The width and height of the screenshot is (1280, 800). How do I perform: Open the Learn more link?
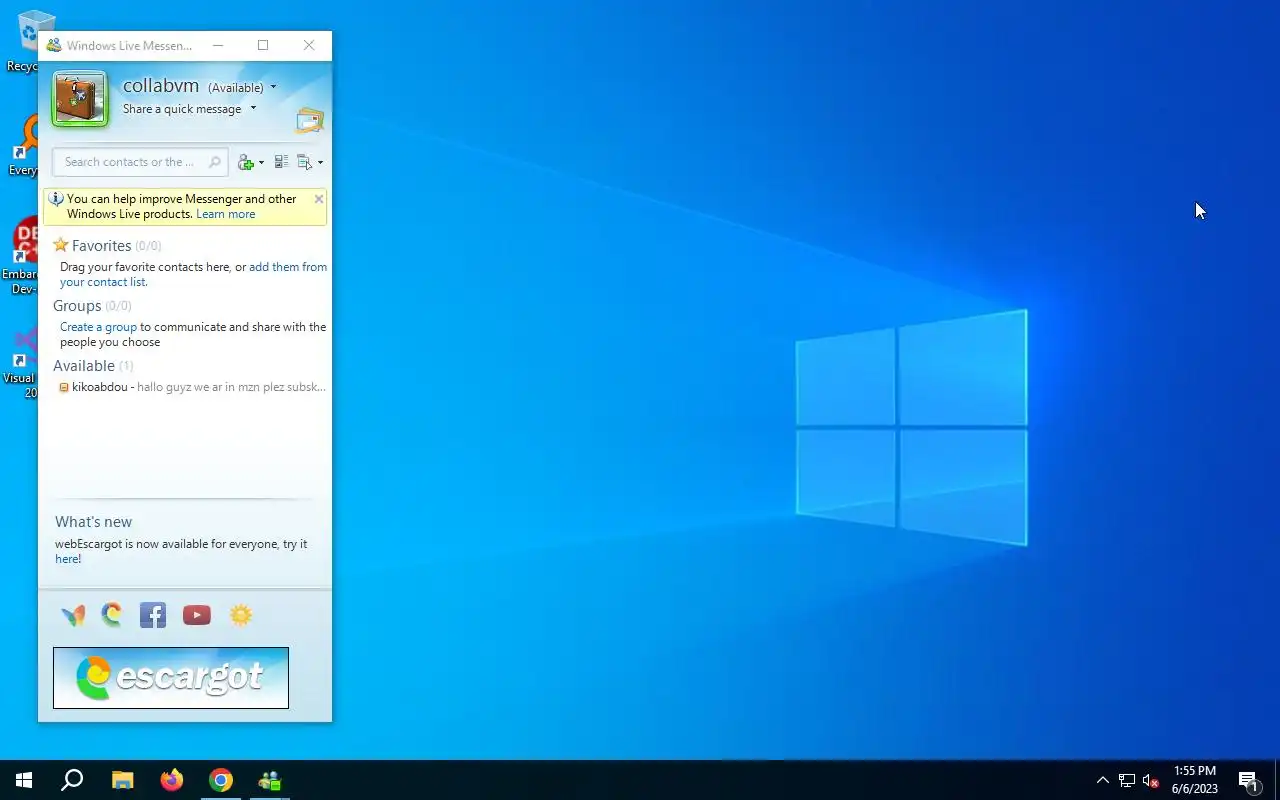225,214
